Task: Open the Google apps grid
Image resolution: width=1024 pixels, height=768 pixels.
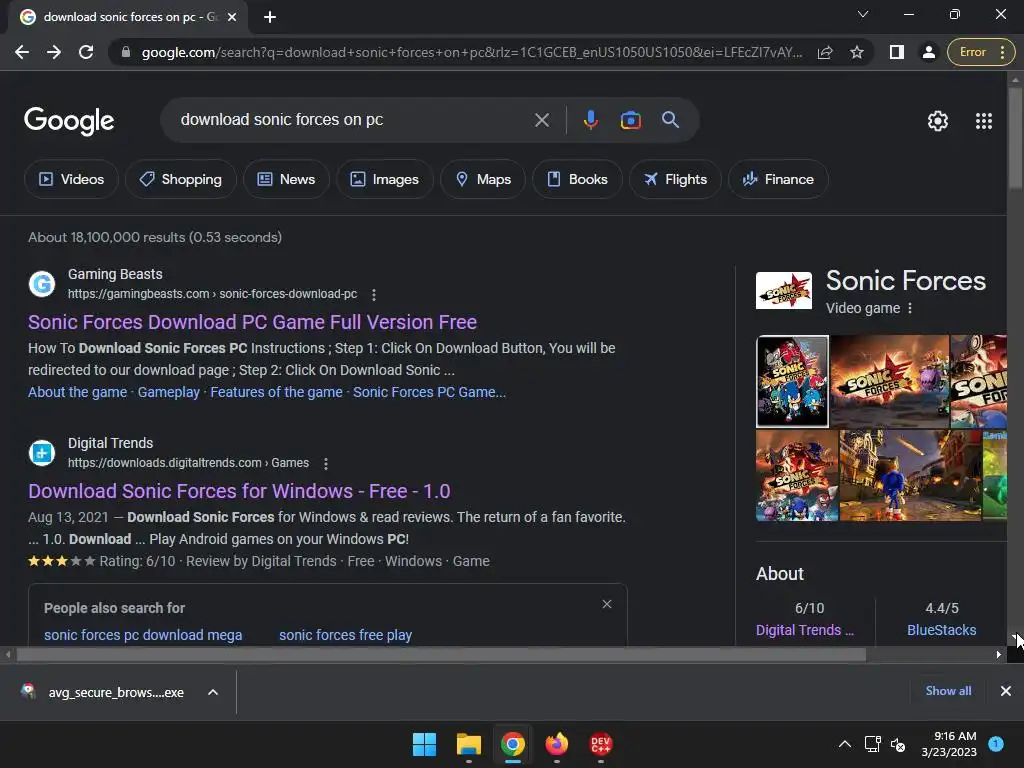Action: [984, 121]
